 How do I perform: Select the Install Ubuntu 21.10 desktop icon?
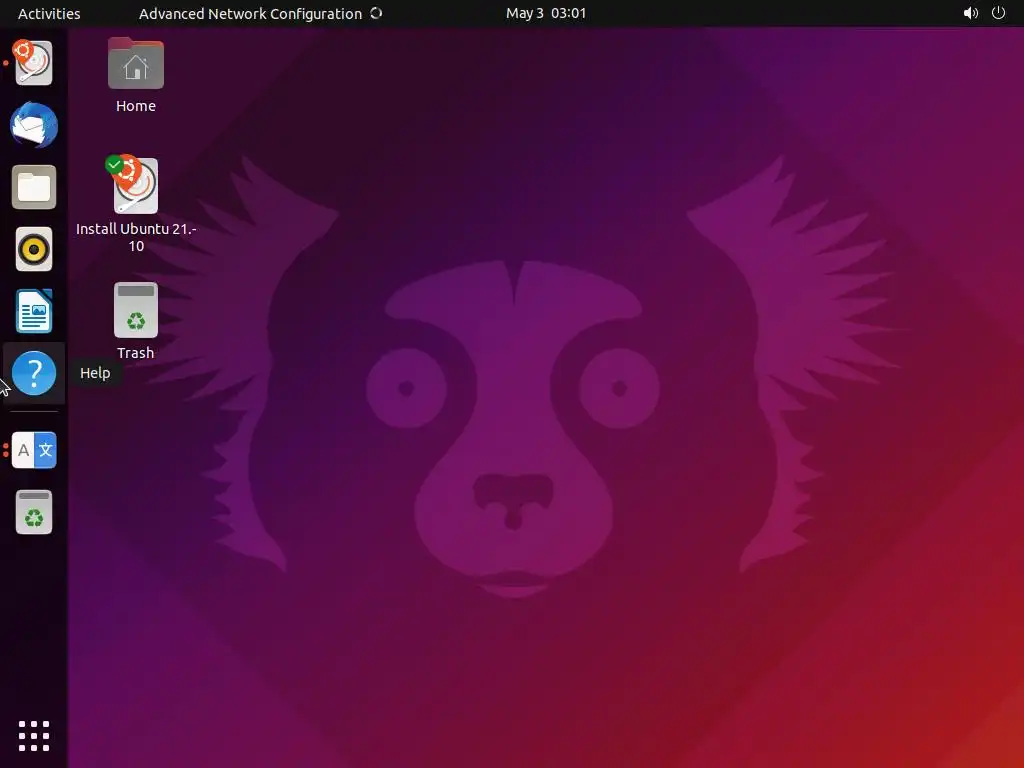(x=136, y=204)
